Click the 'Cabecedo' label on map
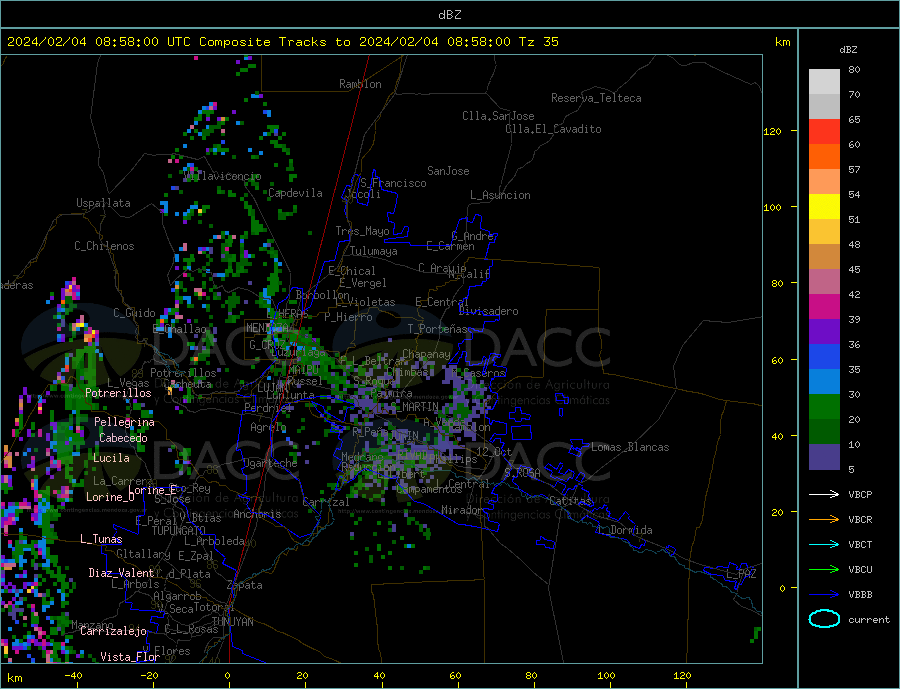 click(x=123, y=438)
